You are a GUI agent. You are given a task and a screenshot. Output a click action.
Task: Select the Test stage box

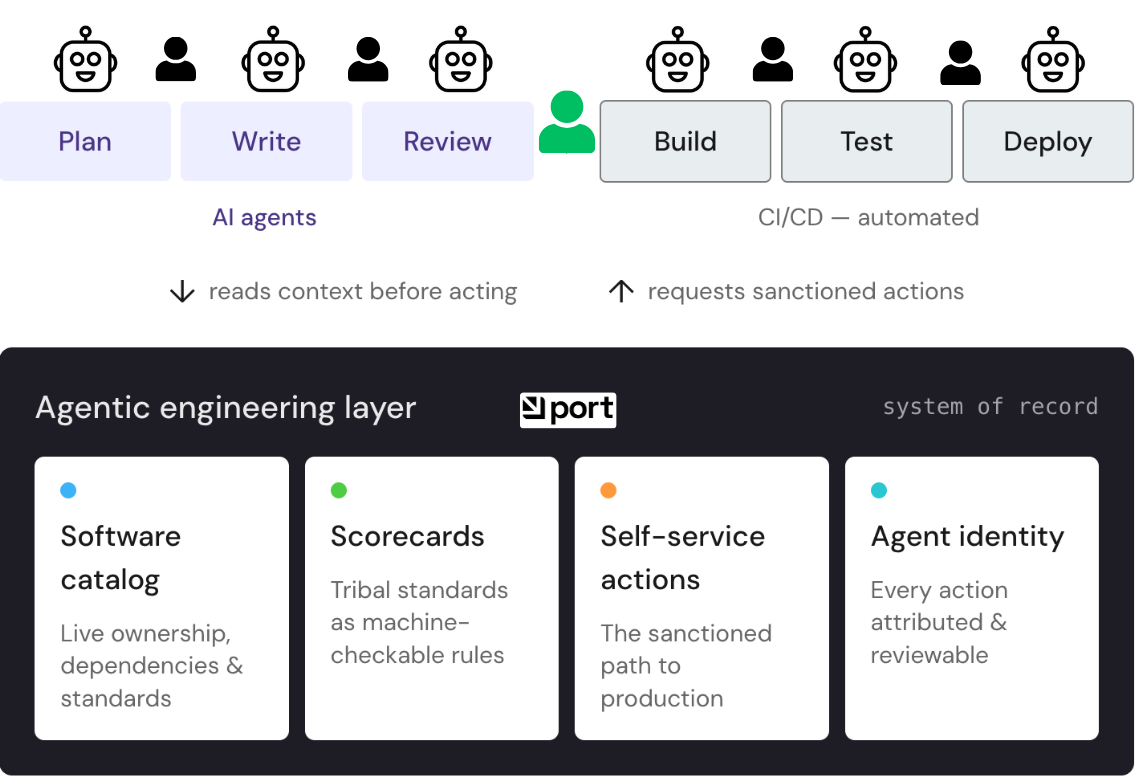[x=866, y=141]
